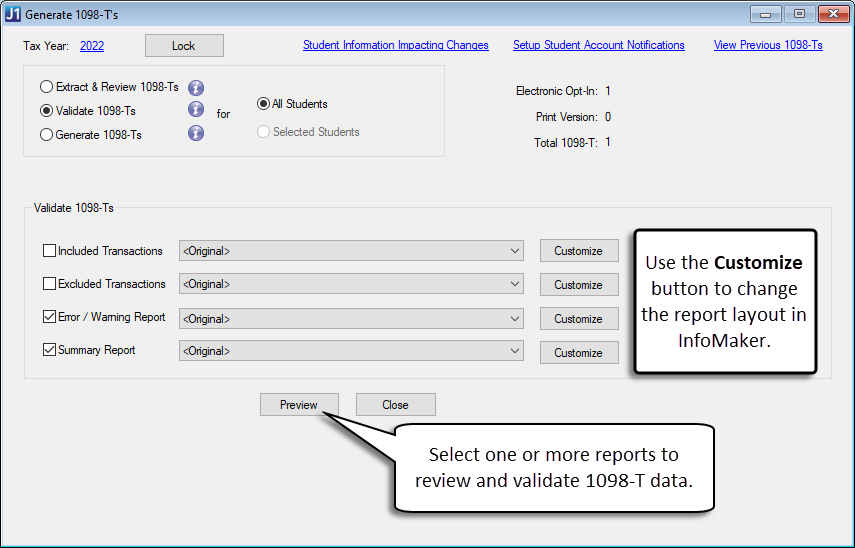
Task: Select Generate 1098-Ts radio option
Action: 47,134
